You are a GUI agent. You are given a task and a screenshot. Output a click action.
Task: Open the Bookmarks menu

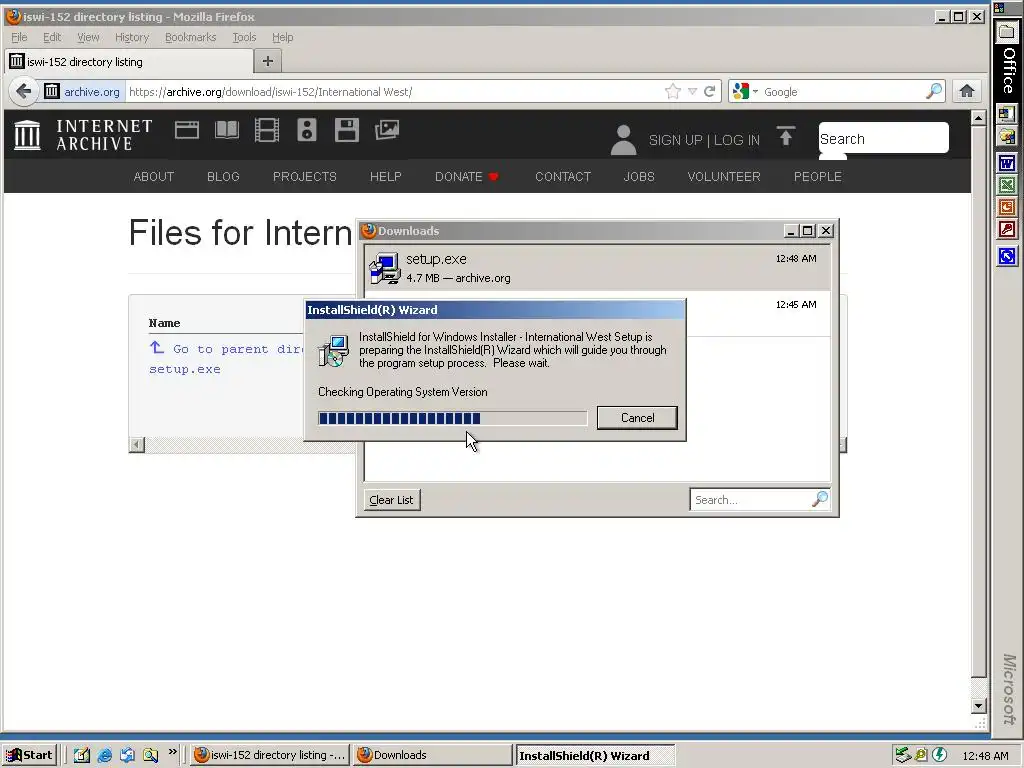(190, 37)
